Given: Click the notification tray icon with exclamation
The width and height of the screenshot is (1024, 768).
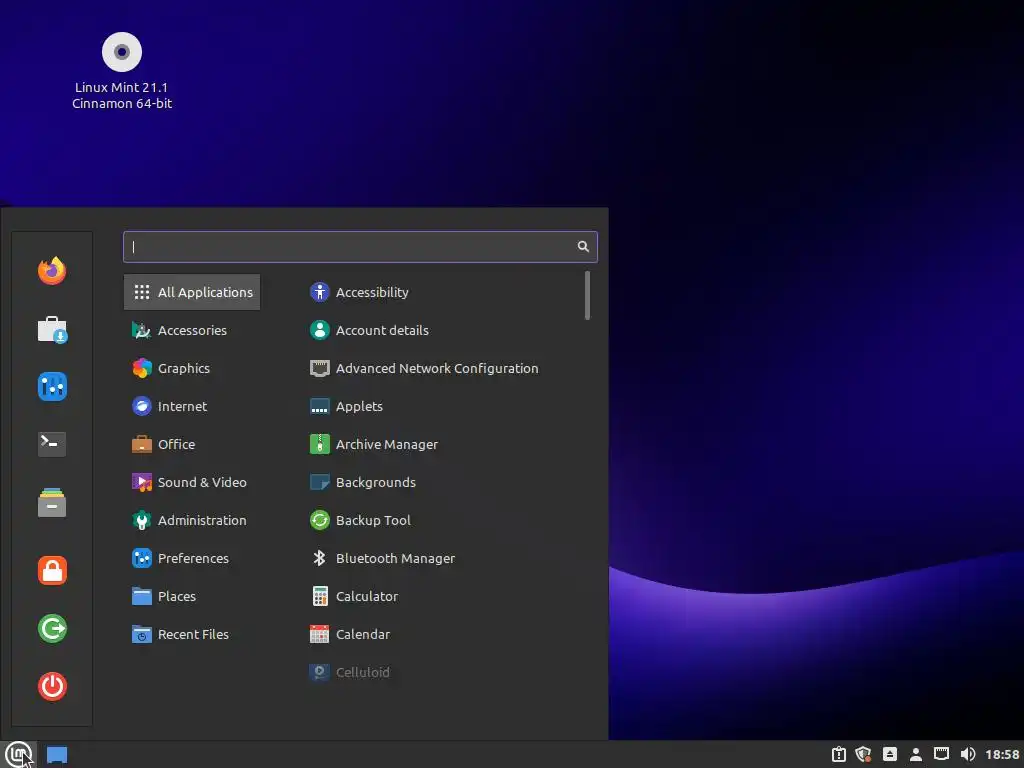Looking at the screenshot, I should click(x=839, y=754).
